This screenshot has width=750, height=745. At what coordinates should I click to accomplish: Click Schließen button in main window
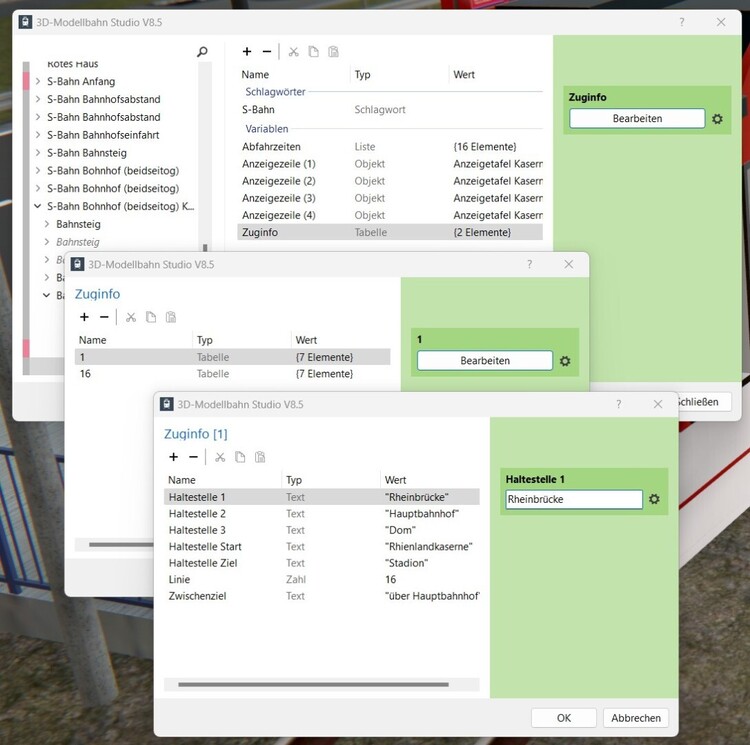(705, 402)
